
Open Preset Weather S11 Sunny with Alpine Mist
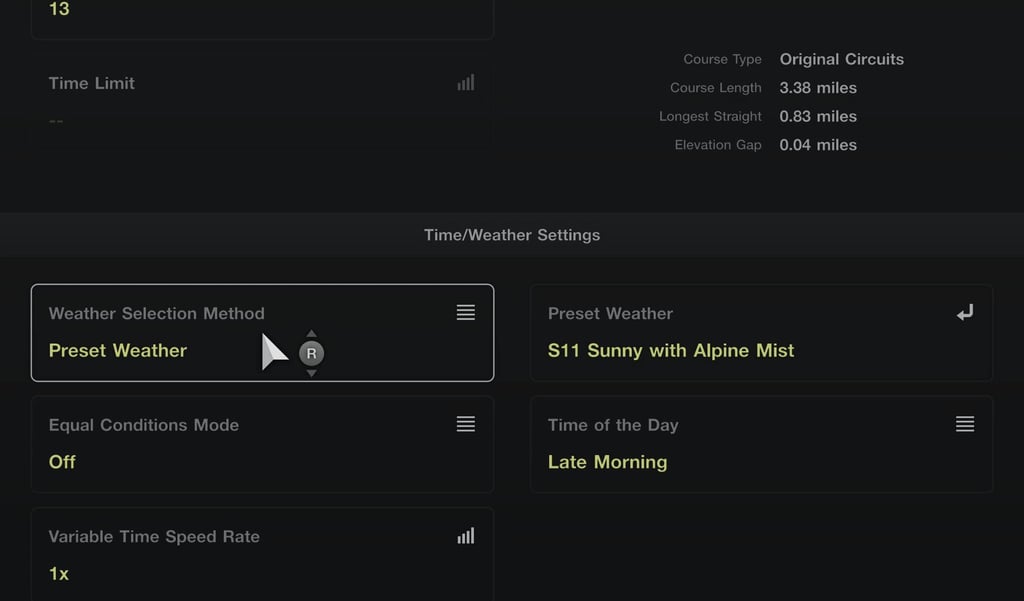coord(760,333)
